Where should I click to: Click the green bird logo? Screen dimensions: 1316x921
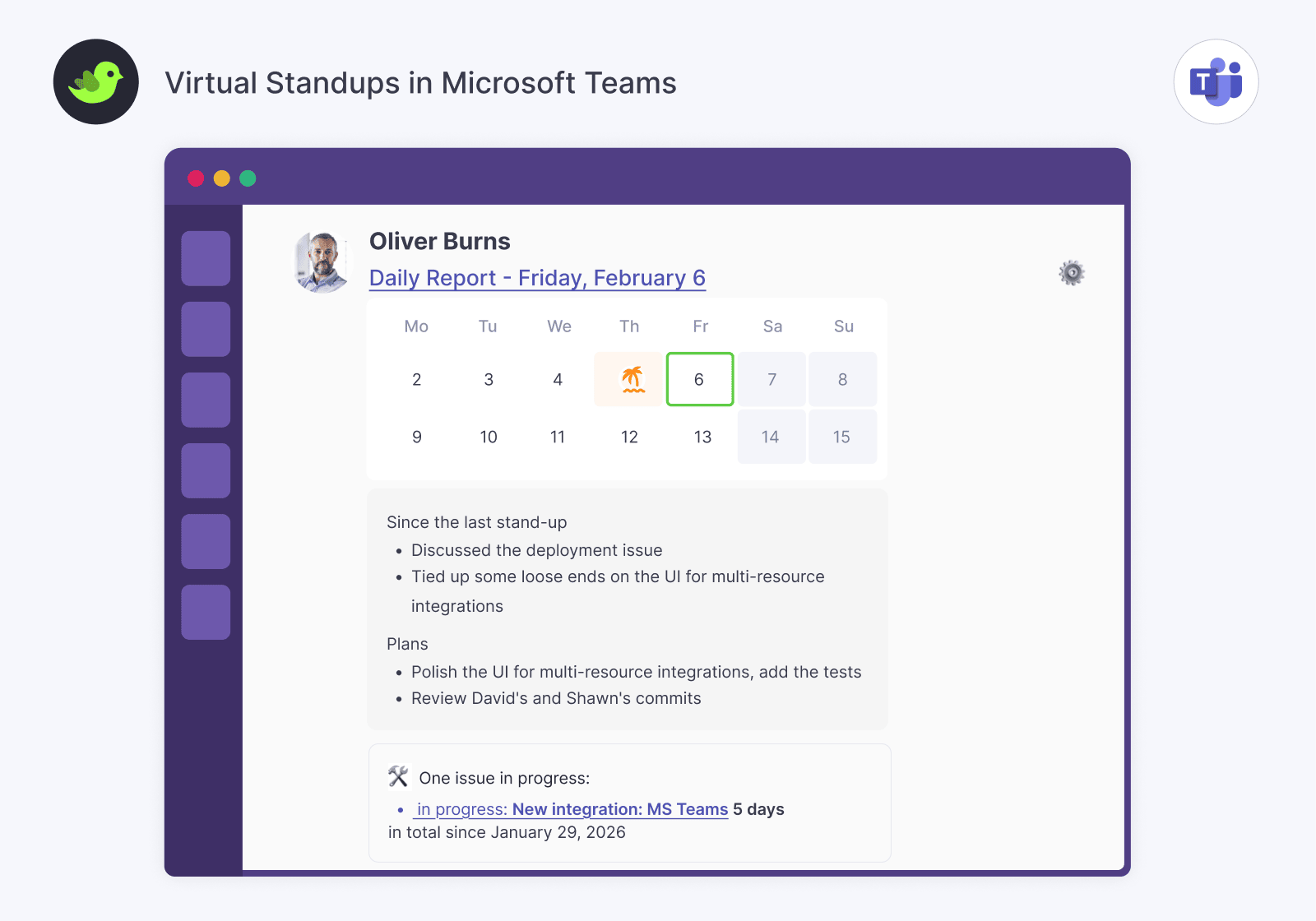[x=96, y=82]
